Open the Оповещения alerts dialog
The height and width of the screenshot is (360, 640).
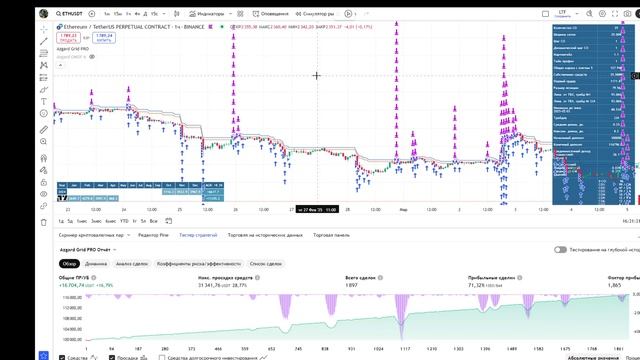pos(270,13)
